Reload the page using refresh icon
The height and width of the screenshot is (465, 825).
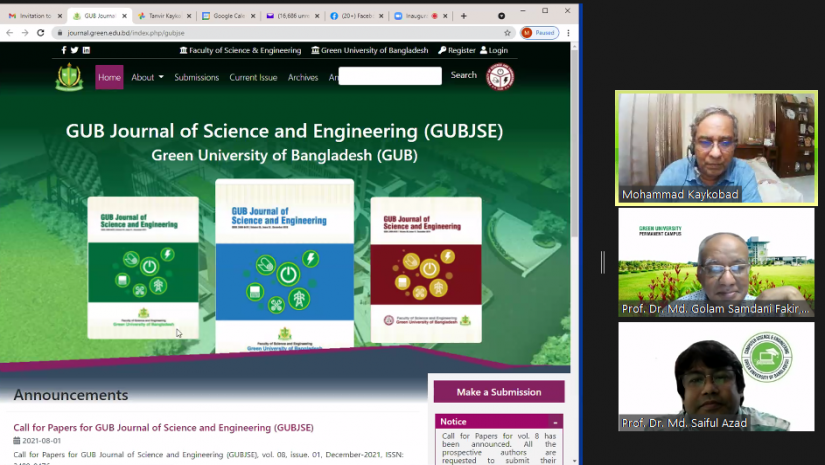[40, 33]
